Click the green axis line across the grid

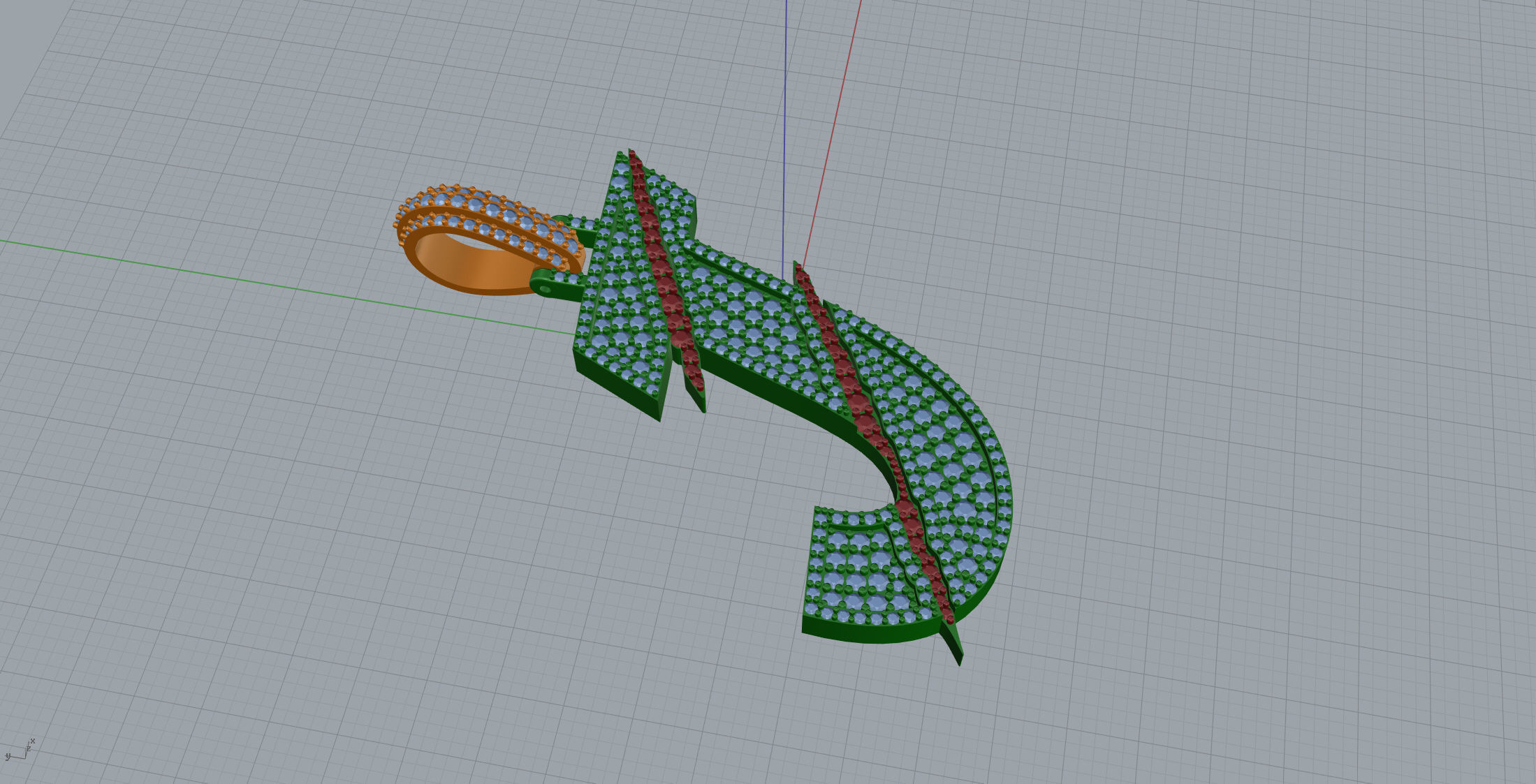click(286, 287)
